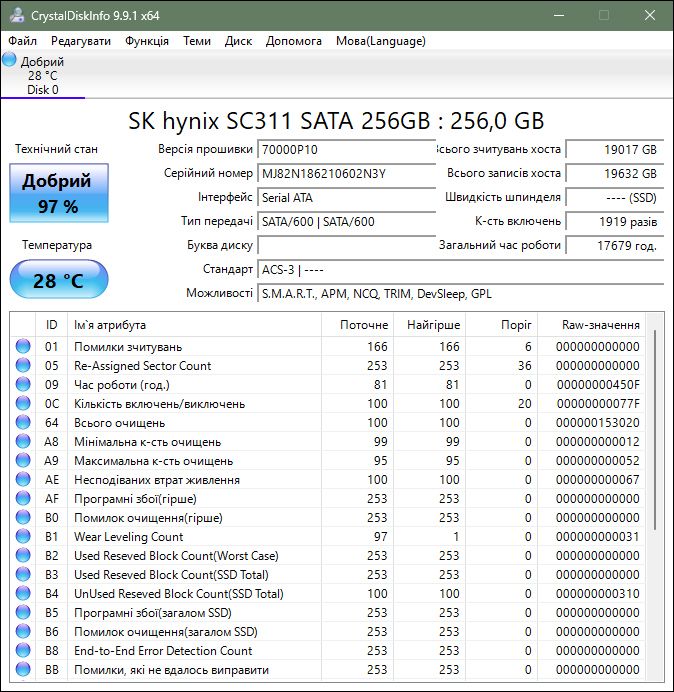Viewport: 674px width, 692px height.
Task: Open the Диск menu
Action: click(238, 41)
